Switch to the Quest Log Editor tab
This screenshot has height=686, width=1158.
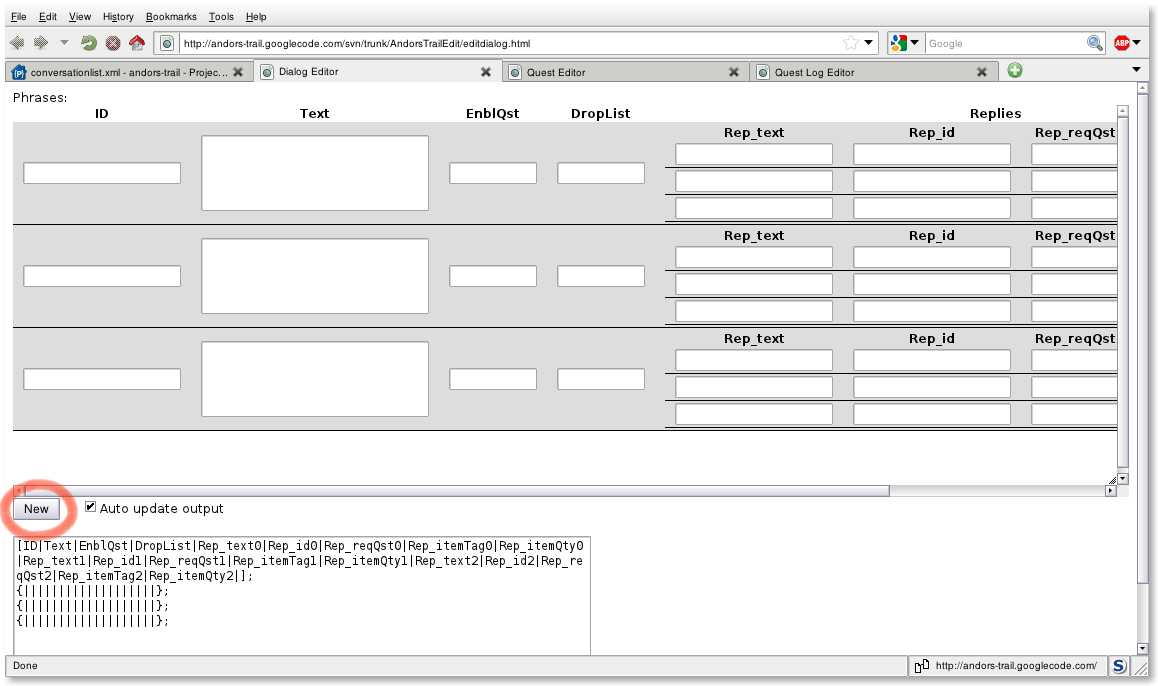(x=865, y=72)
